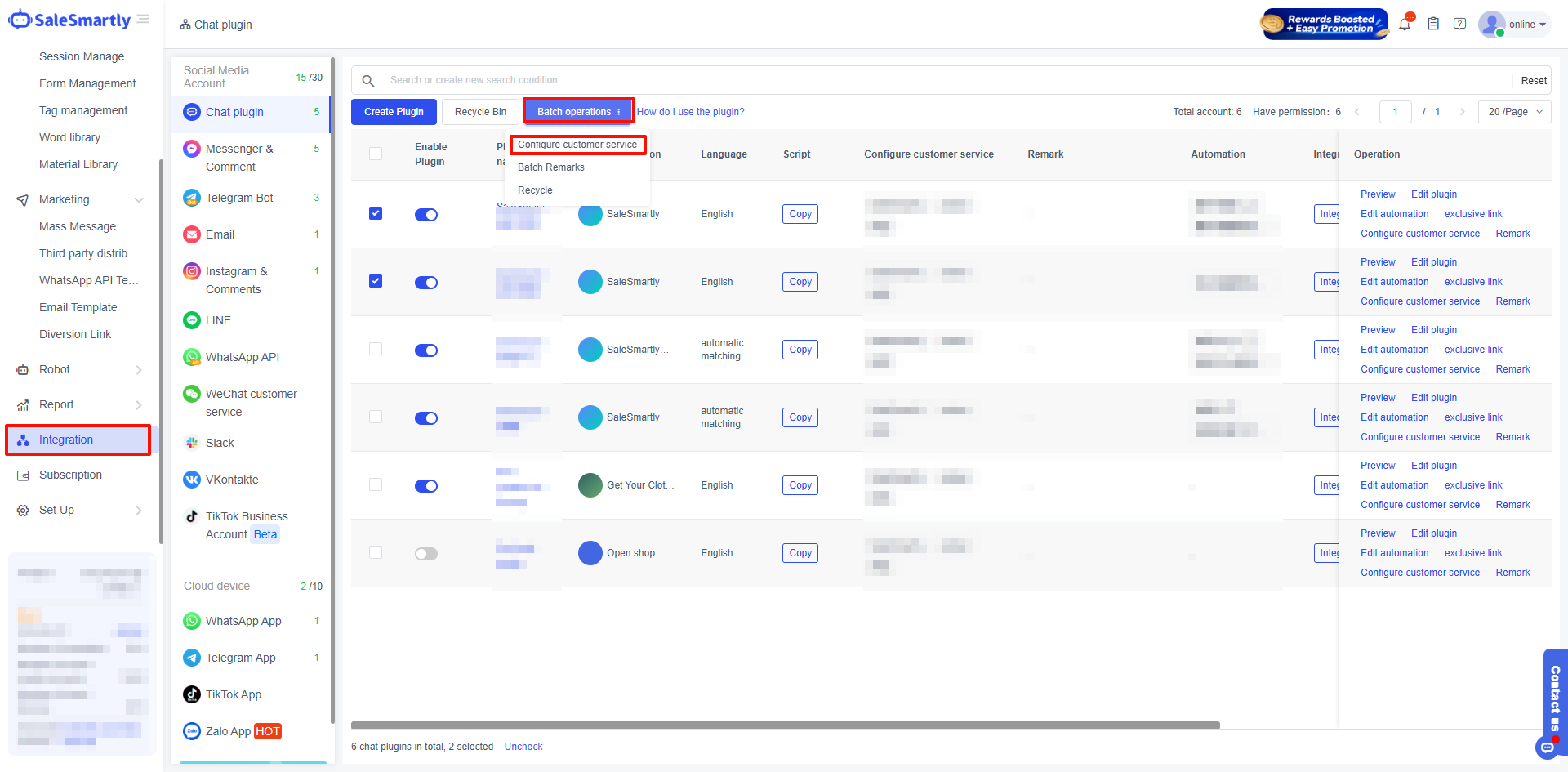Click the VKontakte channel icon
Viewport: 1568px width, 772px height.
pos(192,480)
